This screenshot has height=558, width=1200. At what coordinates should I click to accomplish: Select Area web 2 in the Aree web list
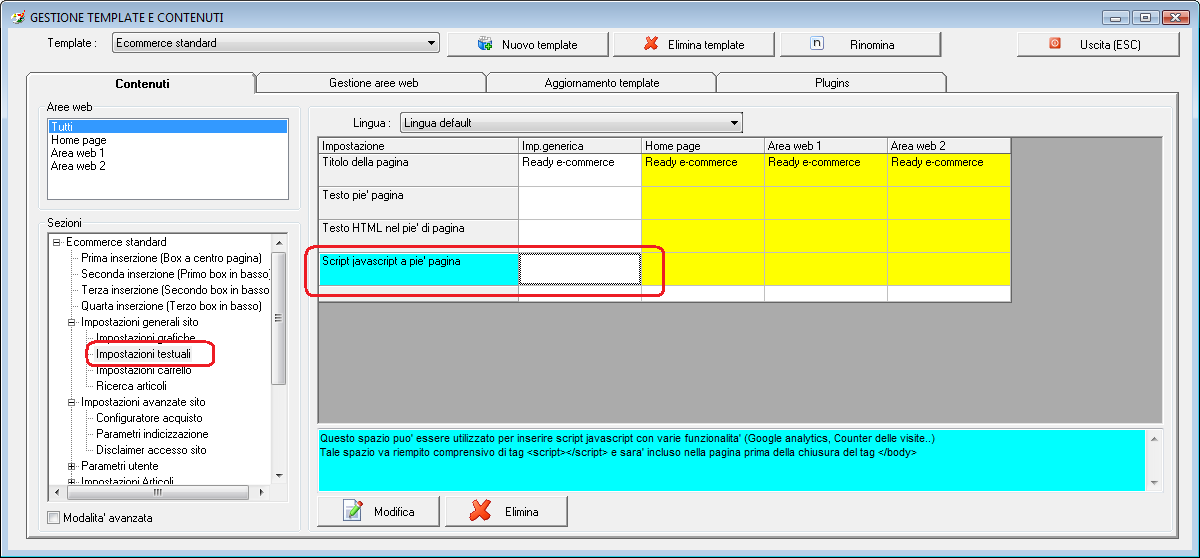[x=168, y=166]
